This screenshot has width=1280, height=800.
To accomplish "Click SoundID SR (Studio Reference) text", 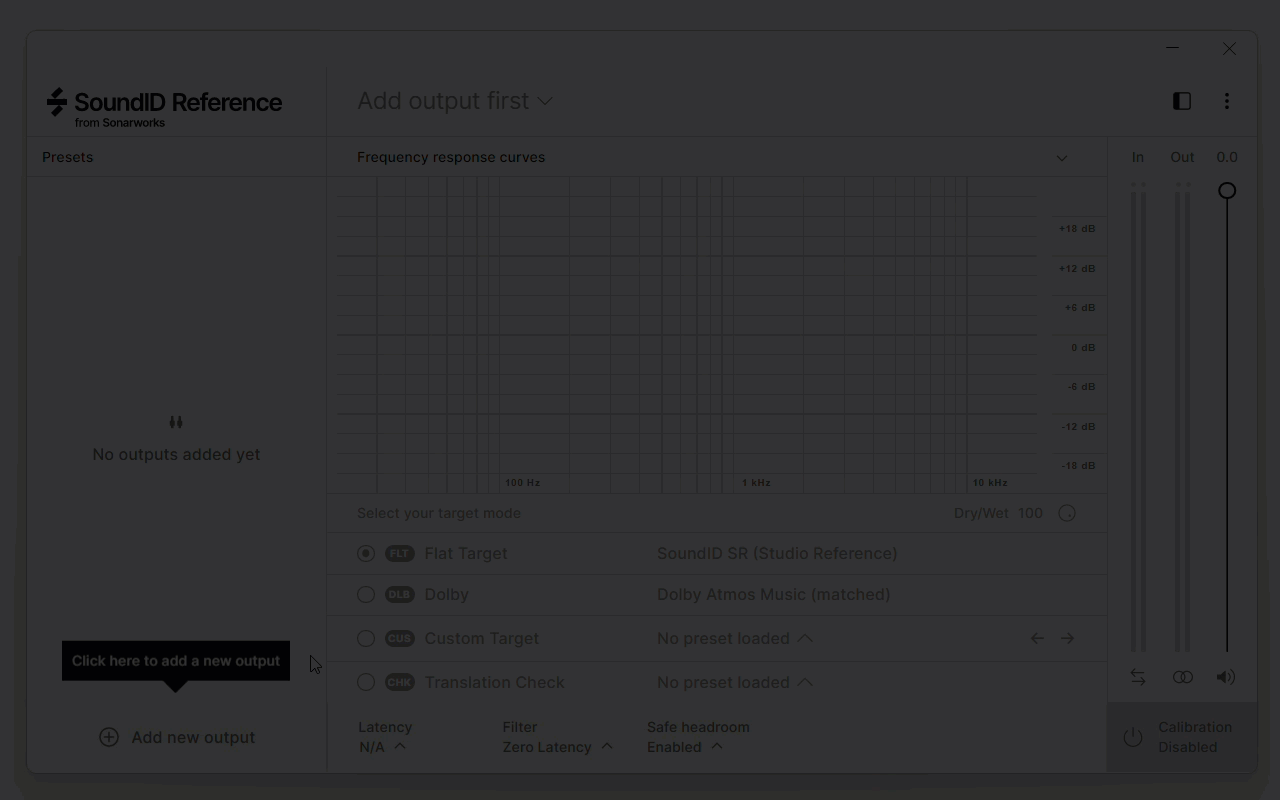I will tap(777, 553).
